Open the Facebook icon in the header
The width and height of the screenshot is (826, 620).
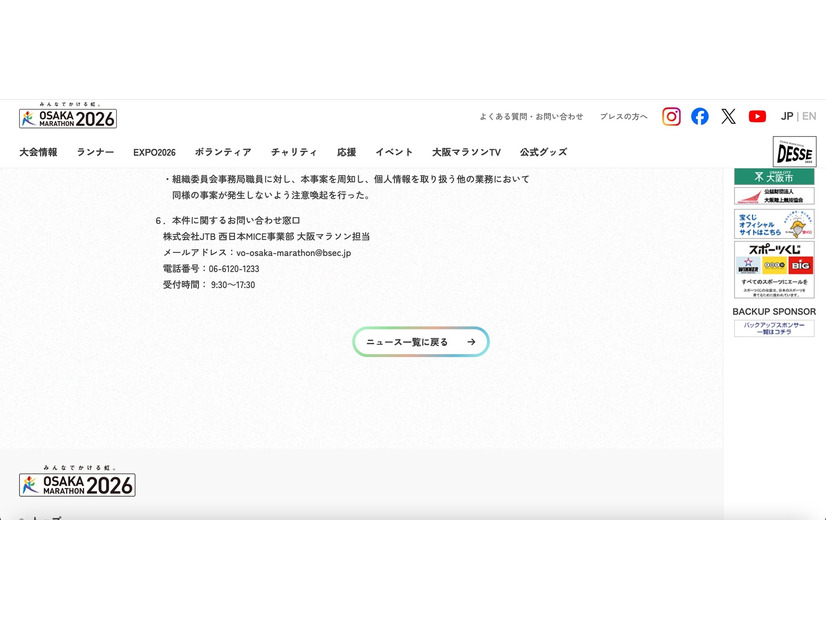[699, 116]
